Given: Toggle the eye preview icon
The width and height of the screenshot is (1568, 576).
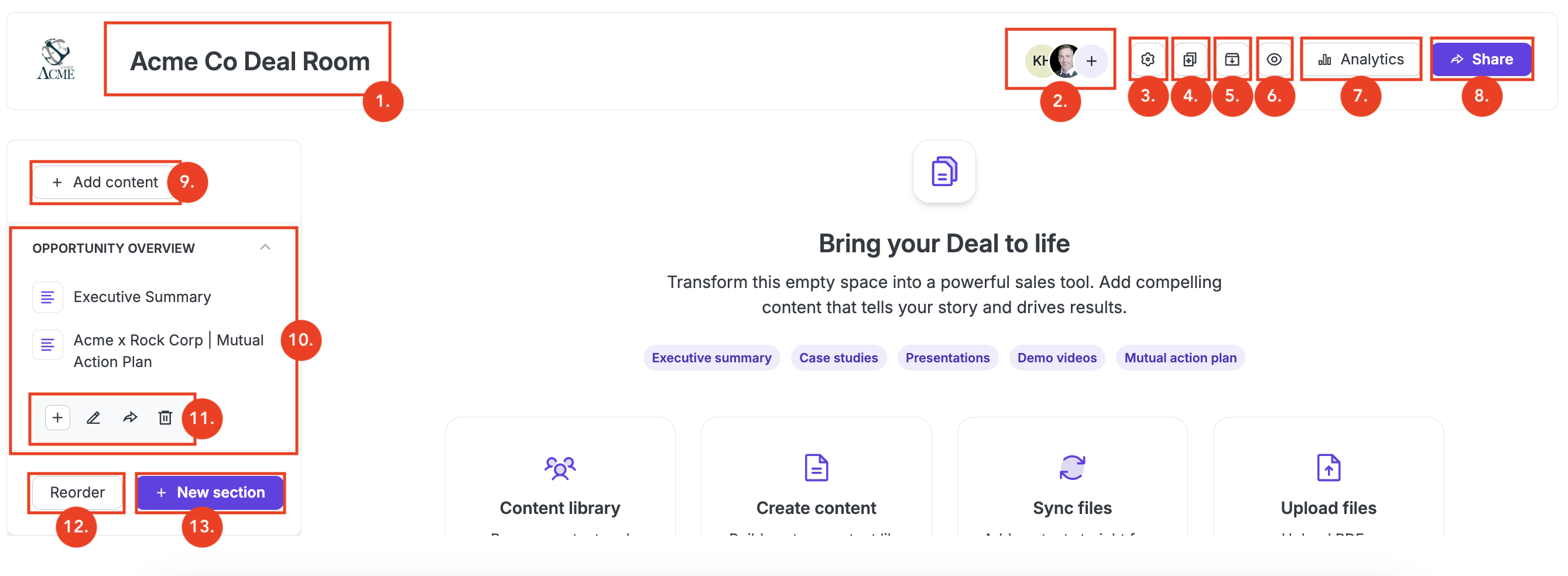Looking at the screenshot, I should (x=1273, y=60).
